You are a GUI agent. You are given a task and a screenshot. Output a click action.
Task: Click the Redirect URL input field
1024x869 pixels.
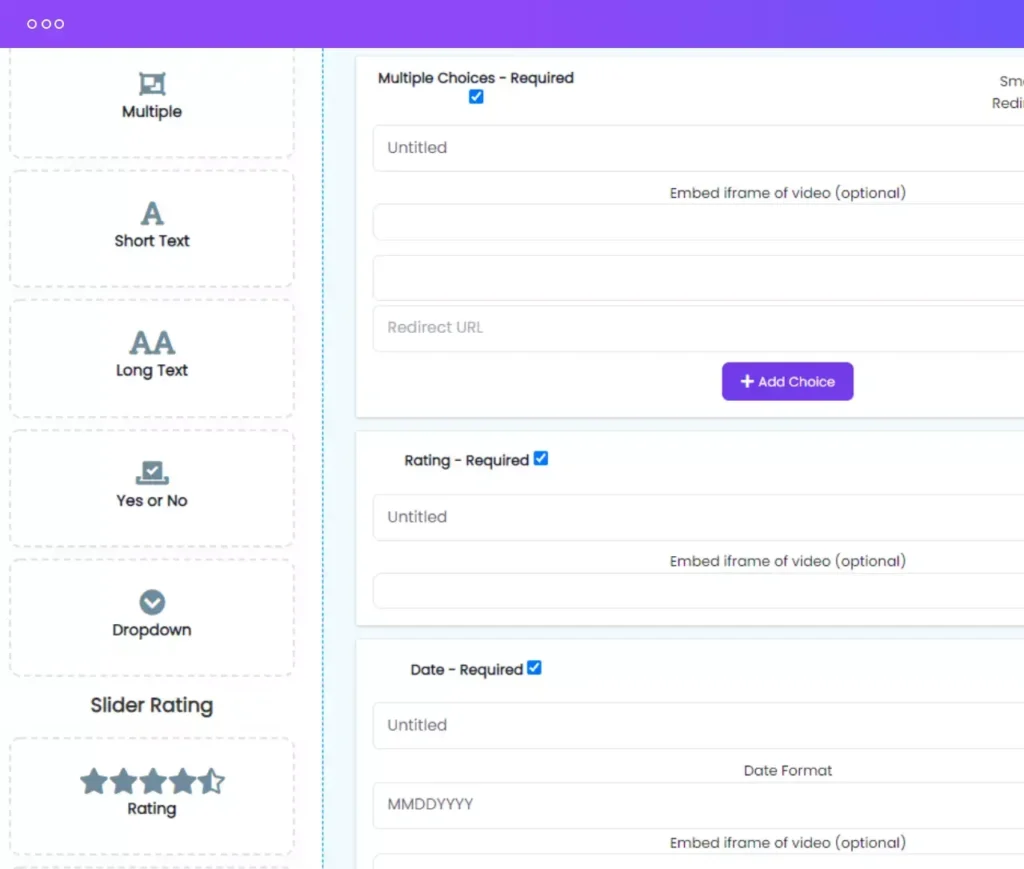600,327
